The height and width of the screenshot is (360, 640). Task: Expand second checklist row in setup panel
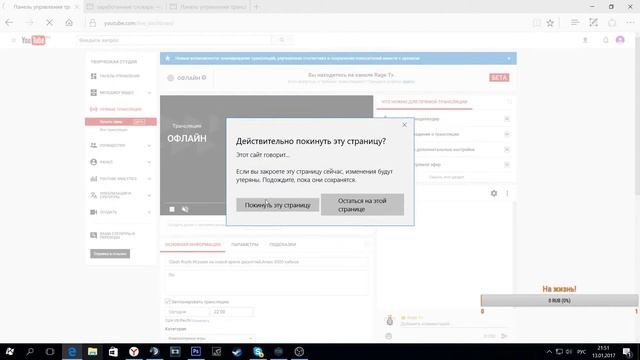coord(507,134)
